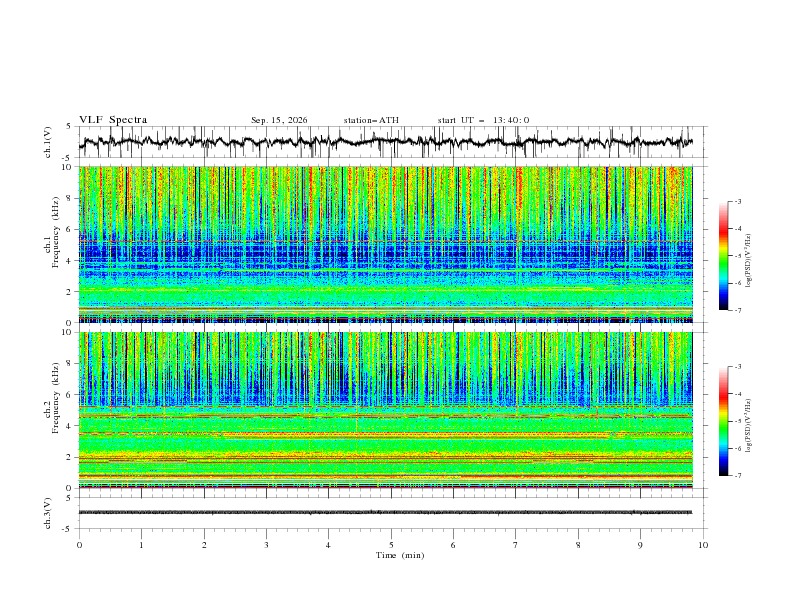The height and width of the screenshot is (612, 792).
Task: Click the ch.2 spectrogram lower color bar
Action: coord(723,421)
